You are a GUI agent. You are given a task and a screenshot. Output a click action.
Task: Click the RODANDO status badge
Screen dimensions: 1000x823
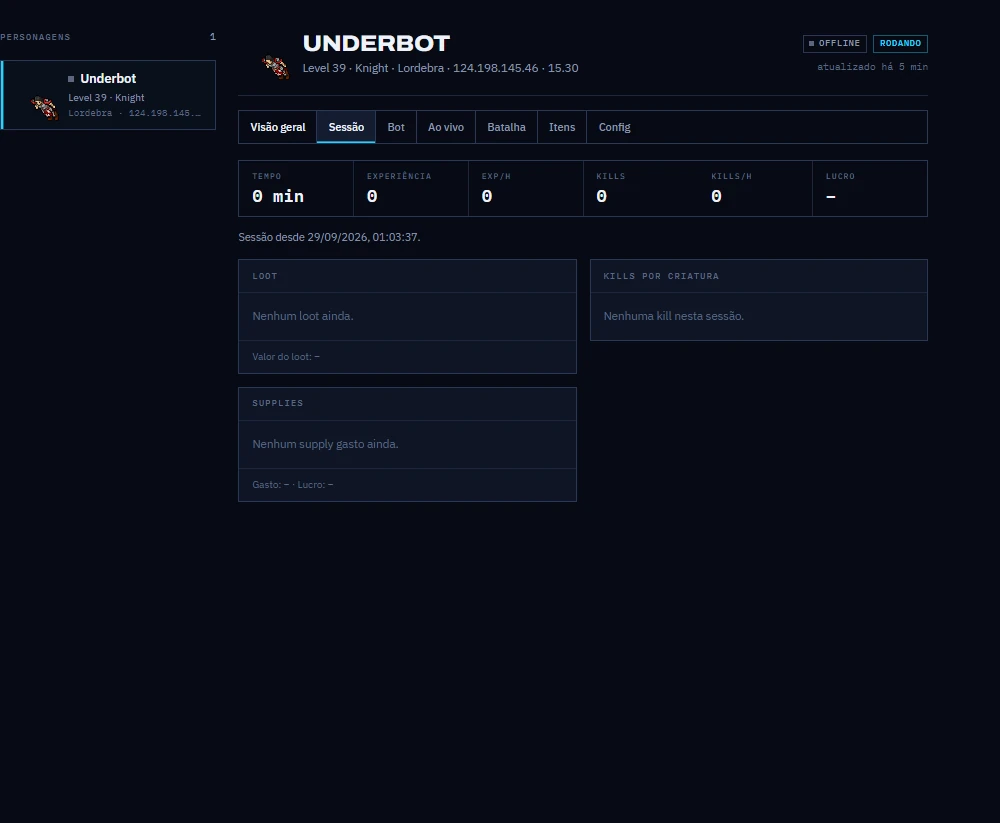900,43
